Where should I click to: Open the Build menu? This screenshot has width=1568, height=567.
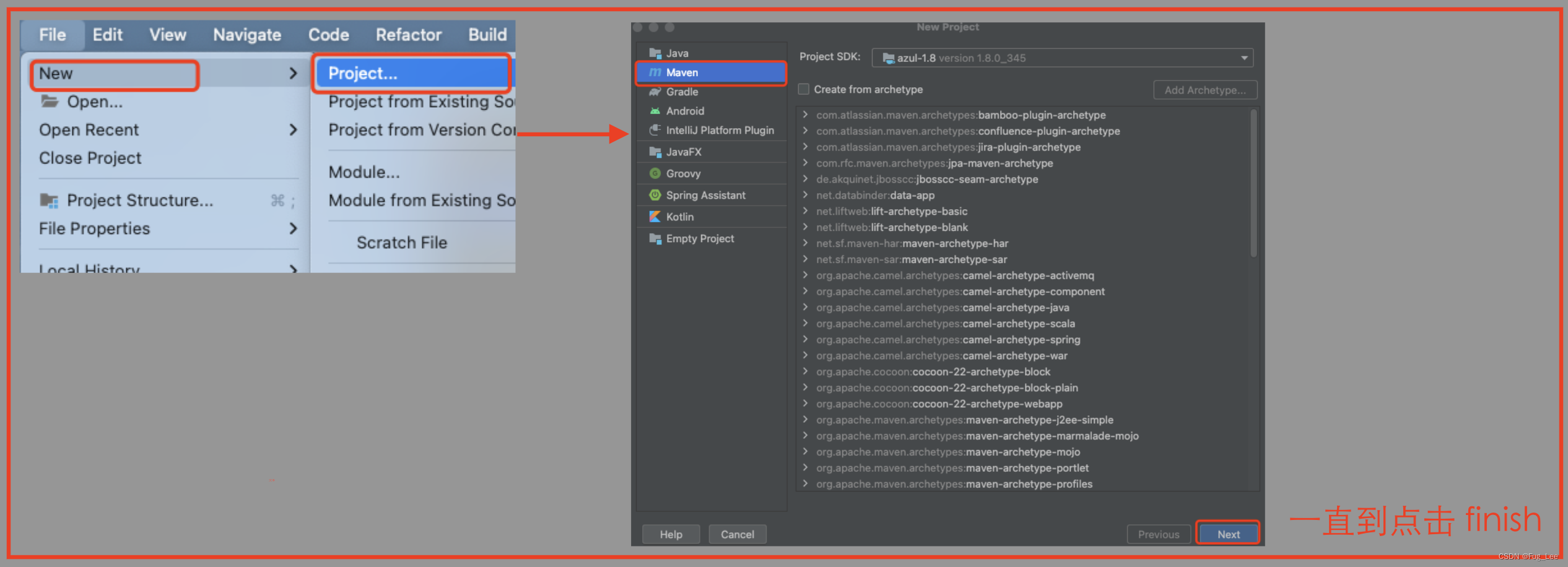487,35
